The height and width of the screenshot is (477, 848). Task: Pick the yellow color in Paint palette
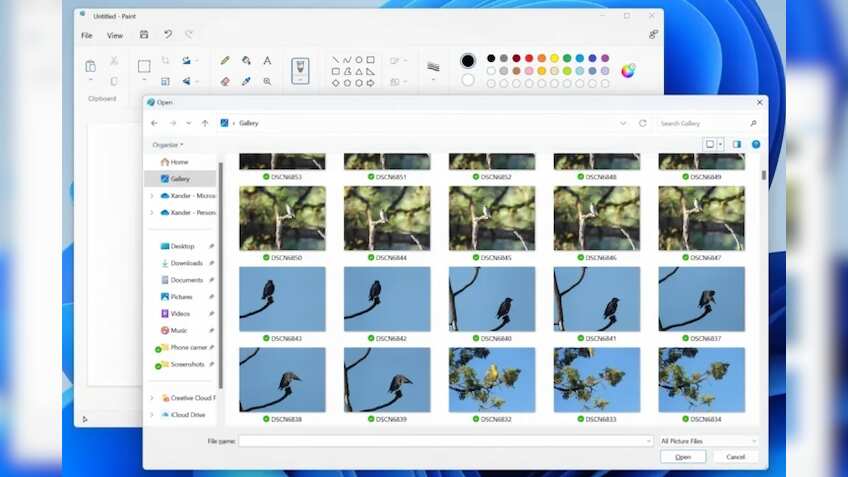coord(554,58)
